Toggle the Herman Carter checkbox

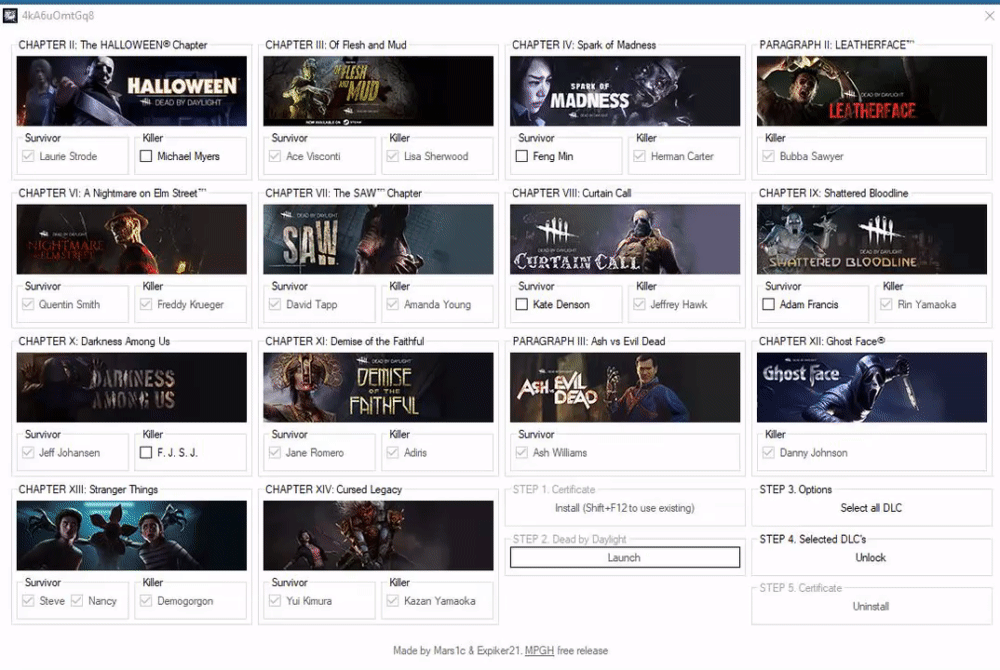640,156
